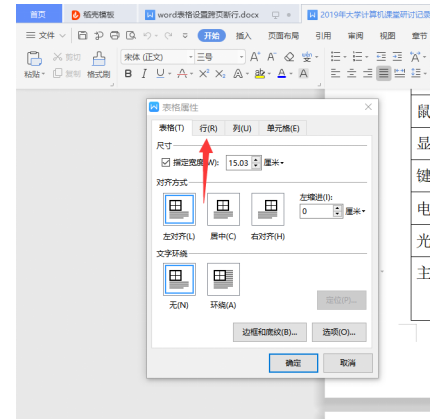Click the Increase Indent icon
Image resolution: width=438 pixels, height=420 pixels.
click(x=397, y=57)
